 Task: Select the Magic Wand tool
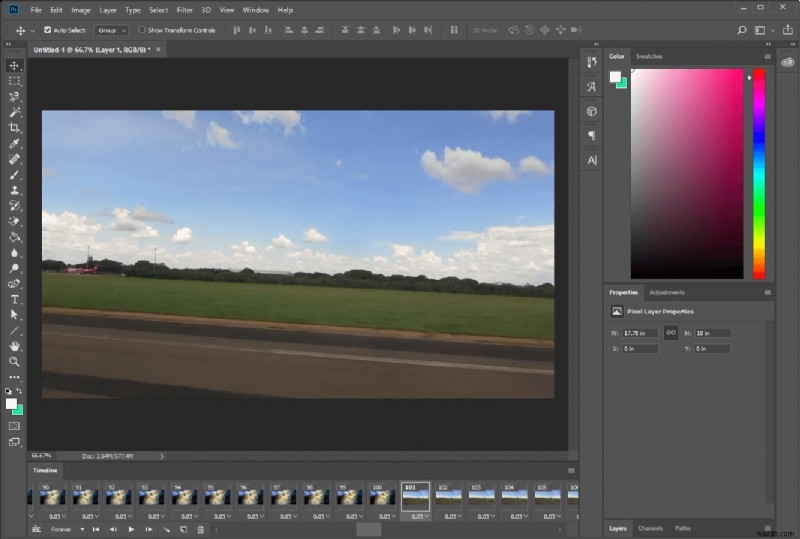(x=14, y=112)
